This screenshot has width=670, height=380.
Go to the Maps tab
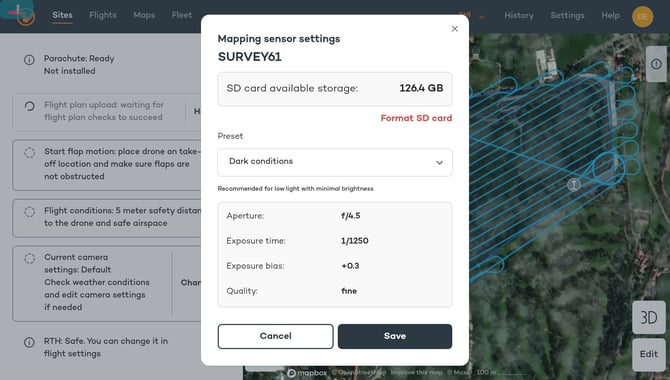(x=144, y=15)
